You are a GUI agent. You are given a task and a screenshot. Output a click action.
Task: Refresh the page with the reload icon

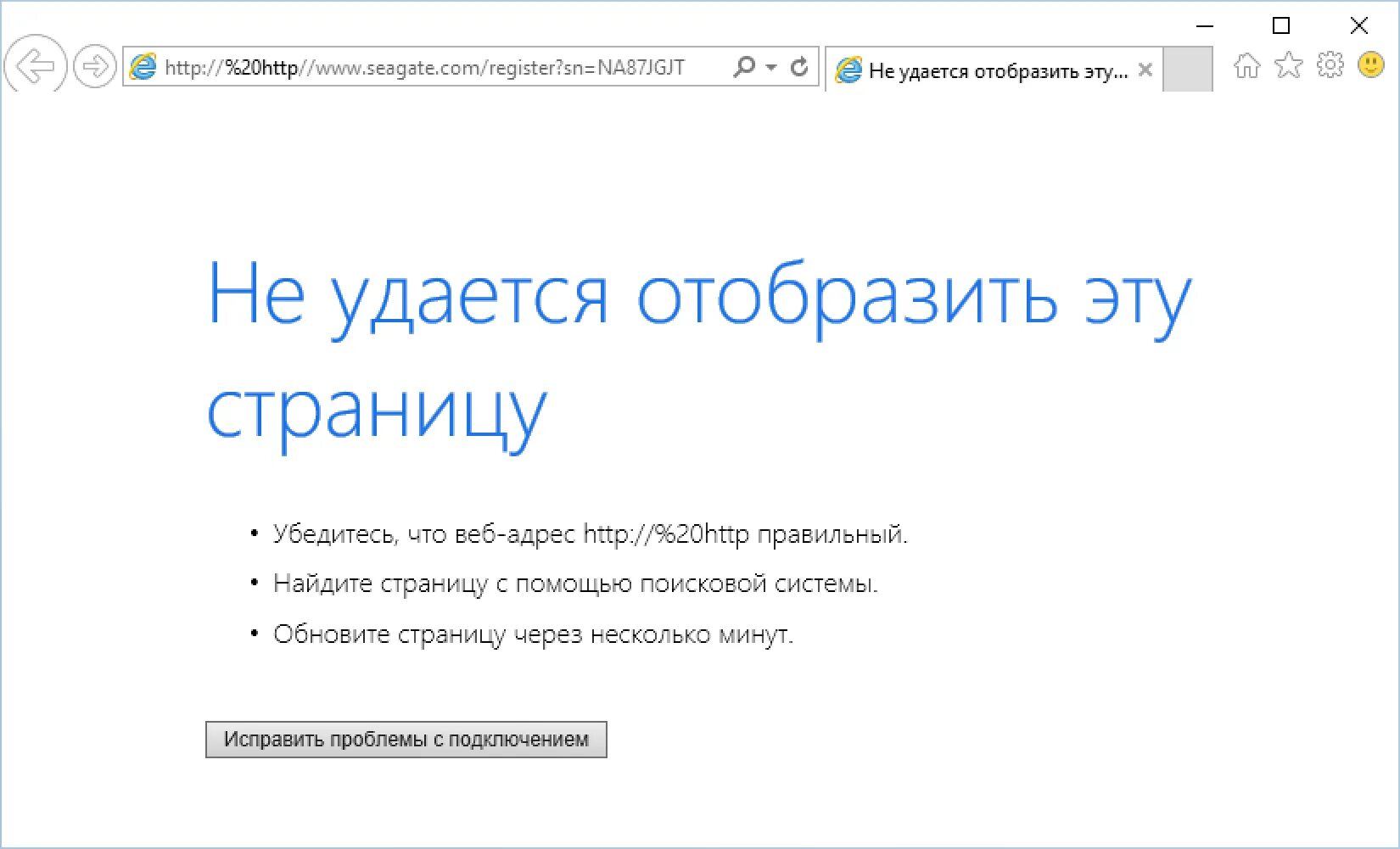(x=798, y=67)
